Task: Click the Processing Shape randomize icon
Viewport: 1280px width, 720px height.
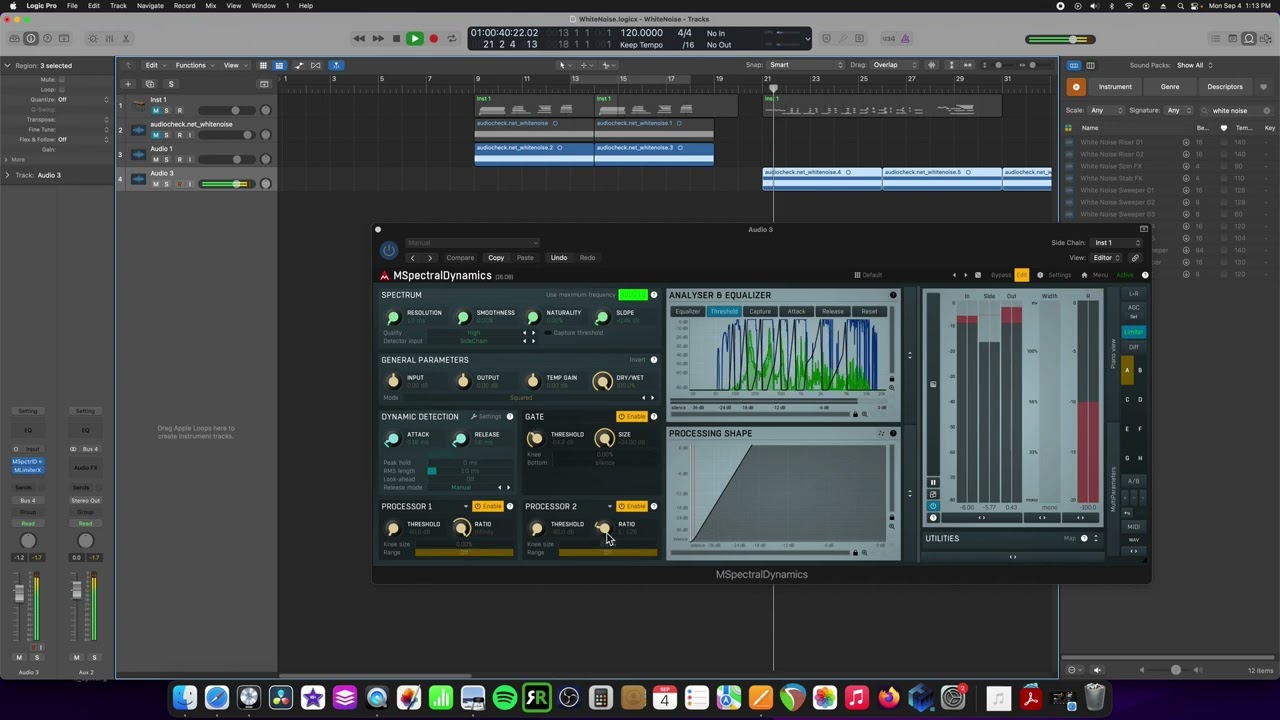Action: (x=881, y=433)
